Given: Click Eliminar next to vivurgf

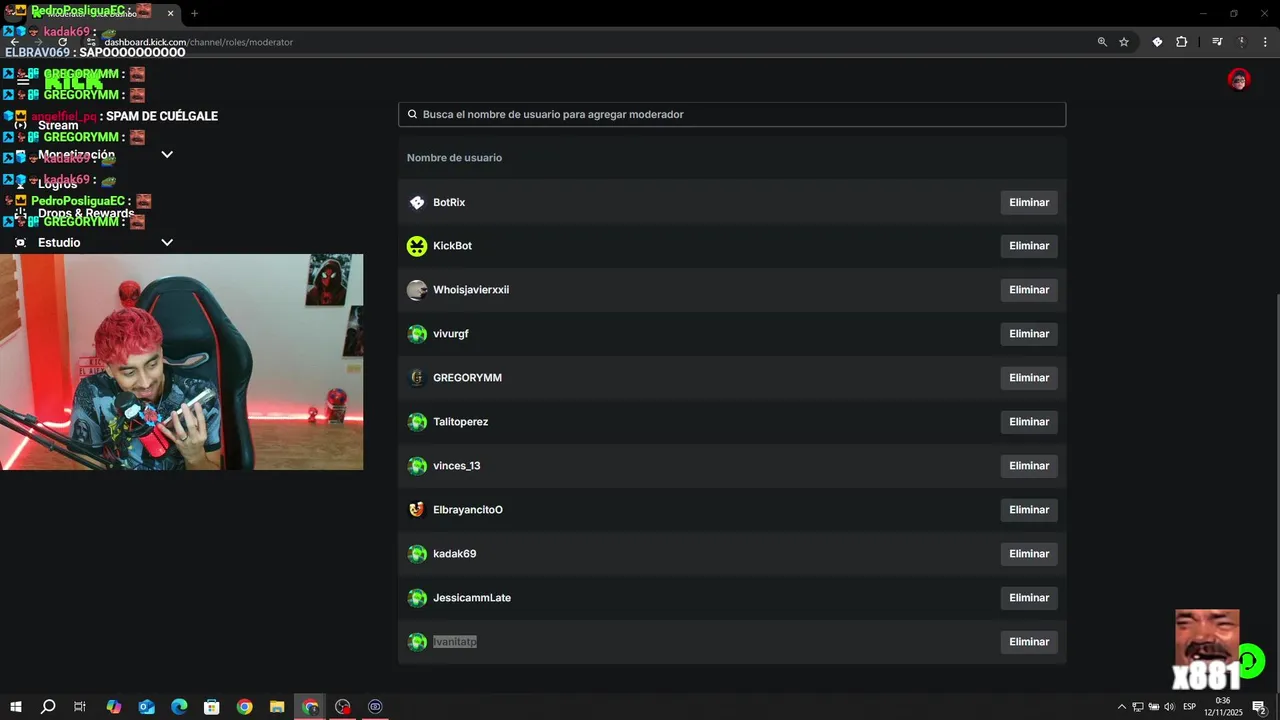Looking at the screenshot, I should 1029,334.
